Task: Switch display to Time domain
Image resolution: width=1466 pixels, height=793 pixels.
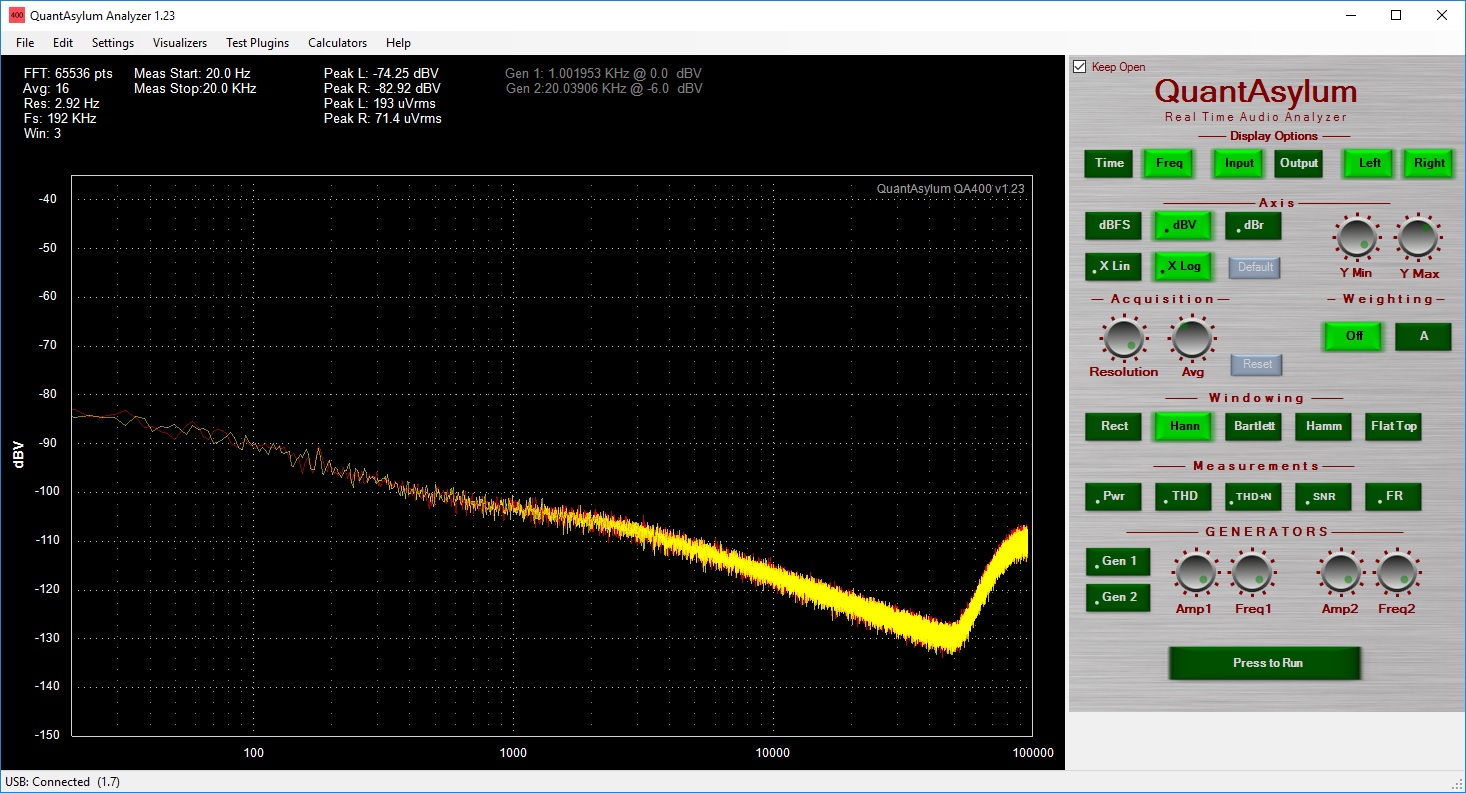Action: click(x=1109, y=163)
